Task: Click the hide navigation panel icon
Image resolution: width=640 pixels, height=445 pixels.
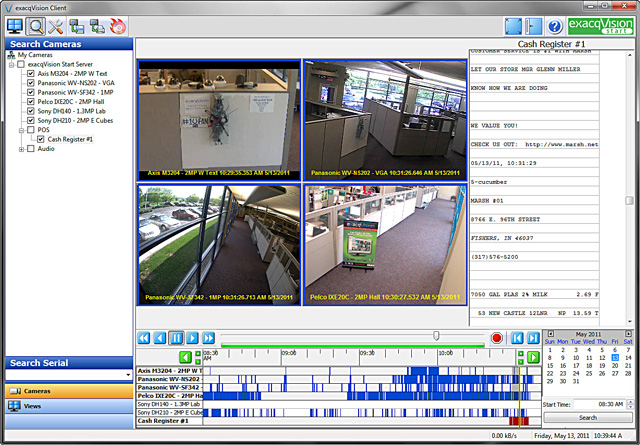Action: pyautogui.click(x=532, y=26)
